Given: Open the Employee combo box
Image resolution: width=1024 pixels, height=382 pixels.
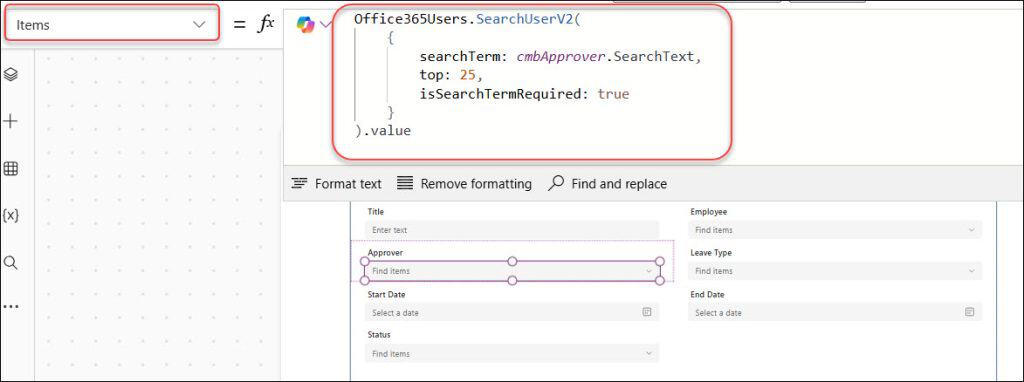Looking at the screenshot, I should (x=835, y=230).
